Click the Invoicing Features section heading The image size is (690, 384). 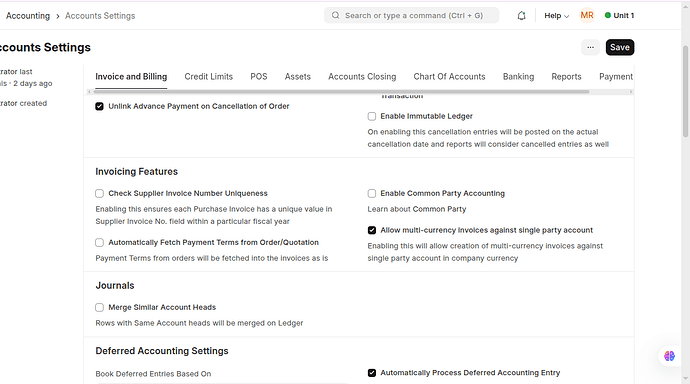(136, 172)
